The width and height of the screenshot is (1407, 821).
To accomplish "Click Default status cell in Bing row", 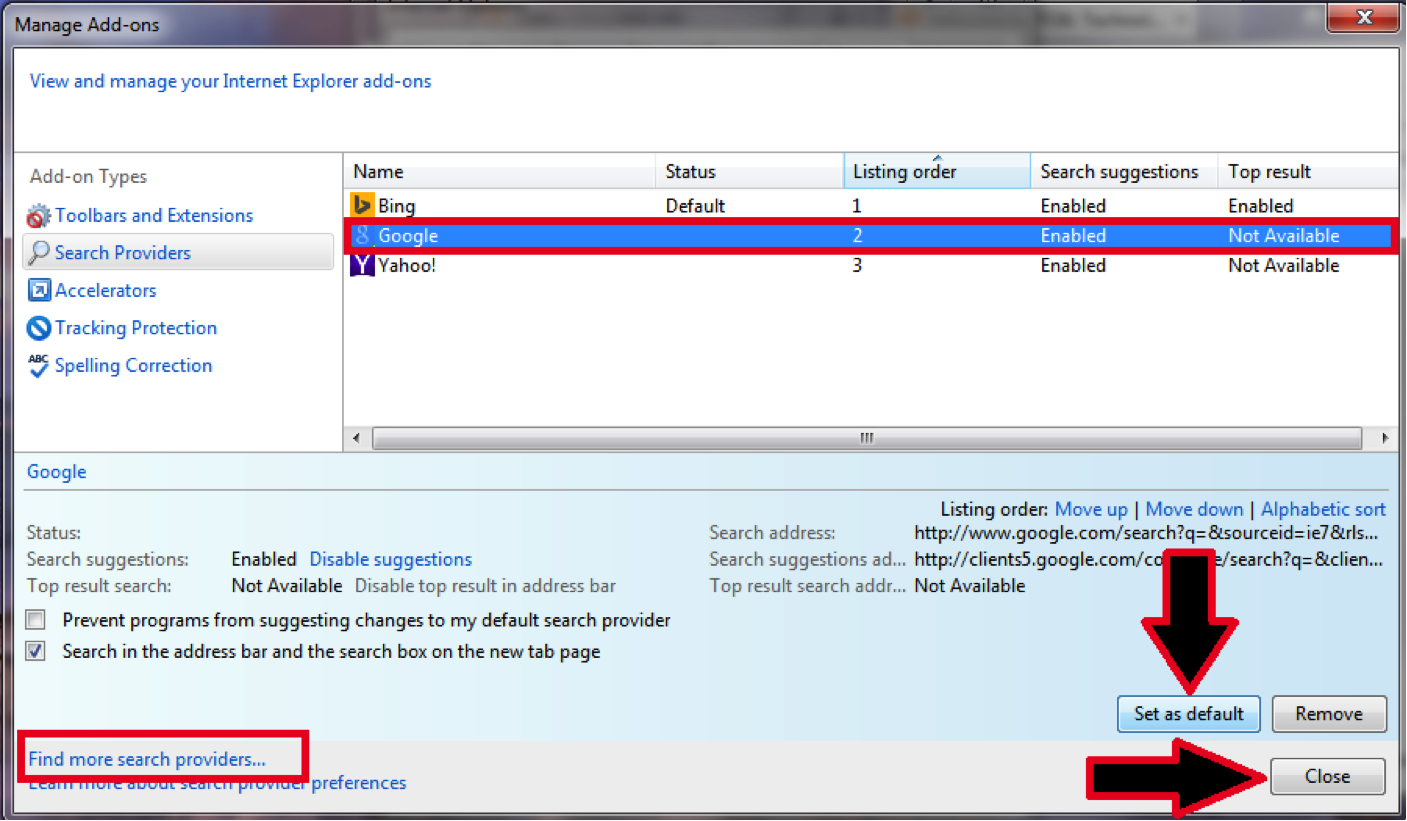I will 695,206.
